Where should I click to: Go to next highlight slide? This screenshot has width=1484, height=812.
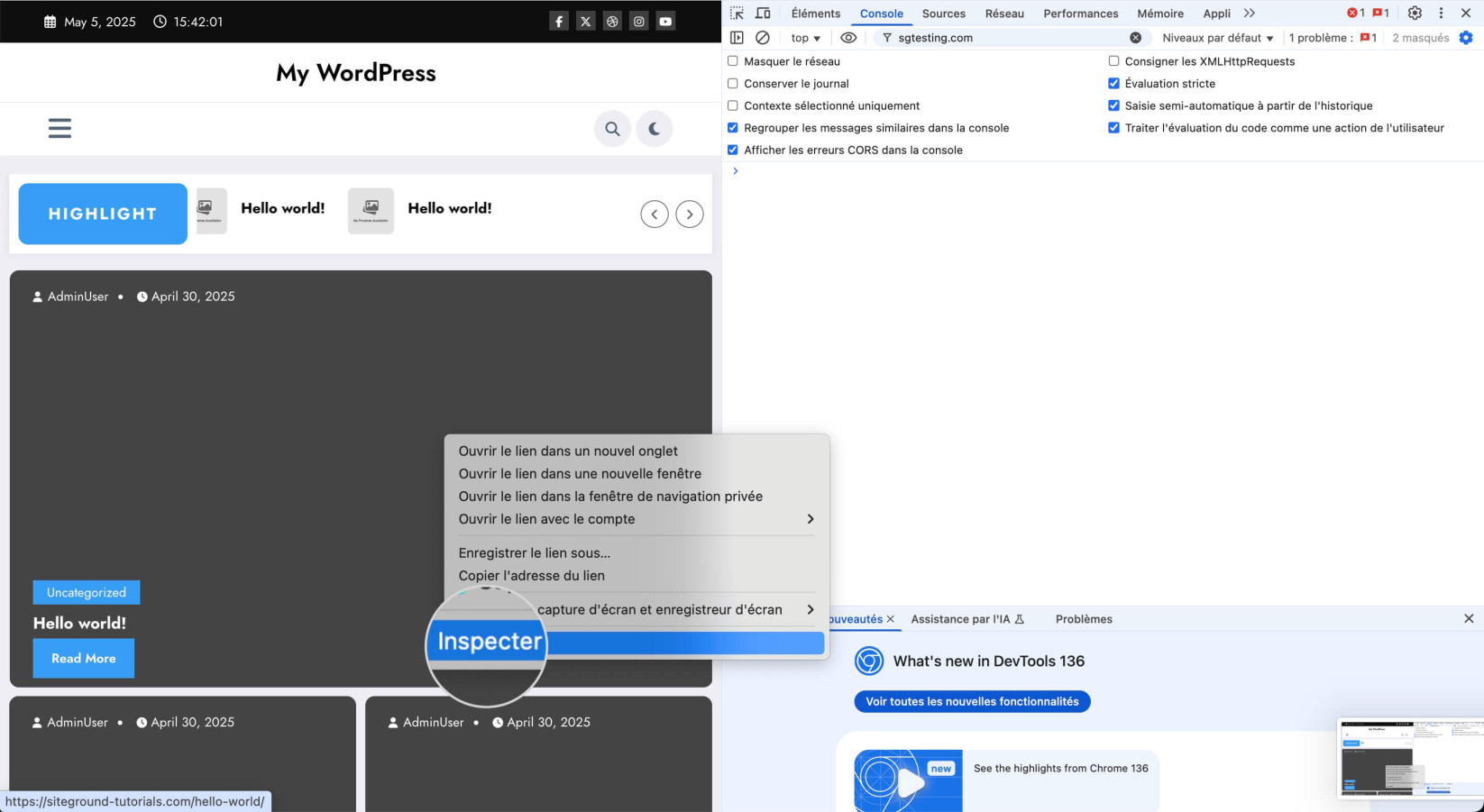coord(690,214)
